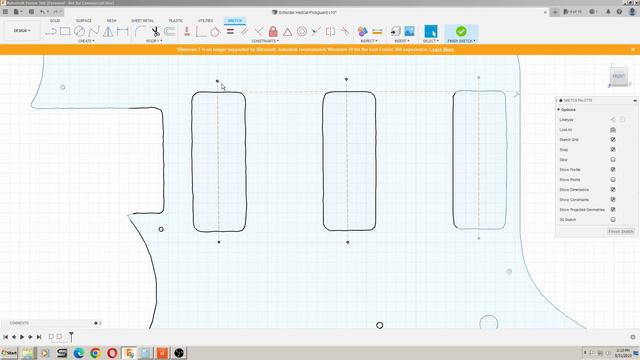Expand the Constraints menu dropdown
The width and height of the screenshot is (640, 360).
265,41
